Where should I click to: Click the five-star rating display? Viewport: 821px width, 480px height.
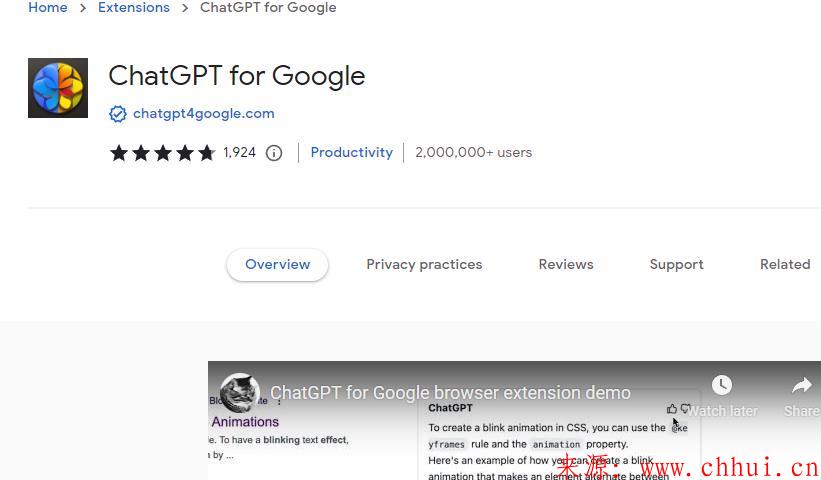tap(163, 153)
